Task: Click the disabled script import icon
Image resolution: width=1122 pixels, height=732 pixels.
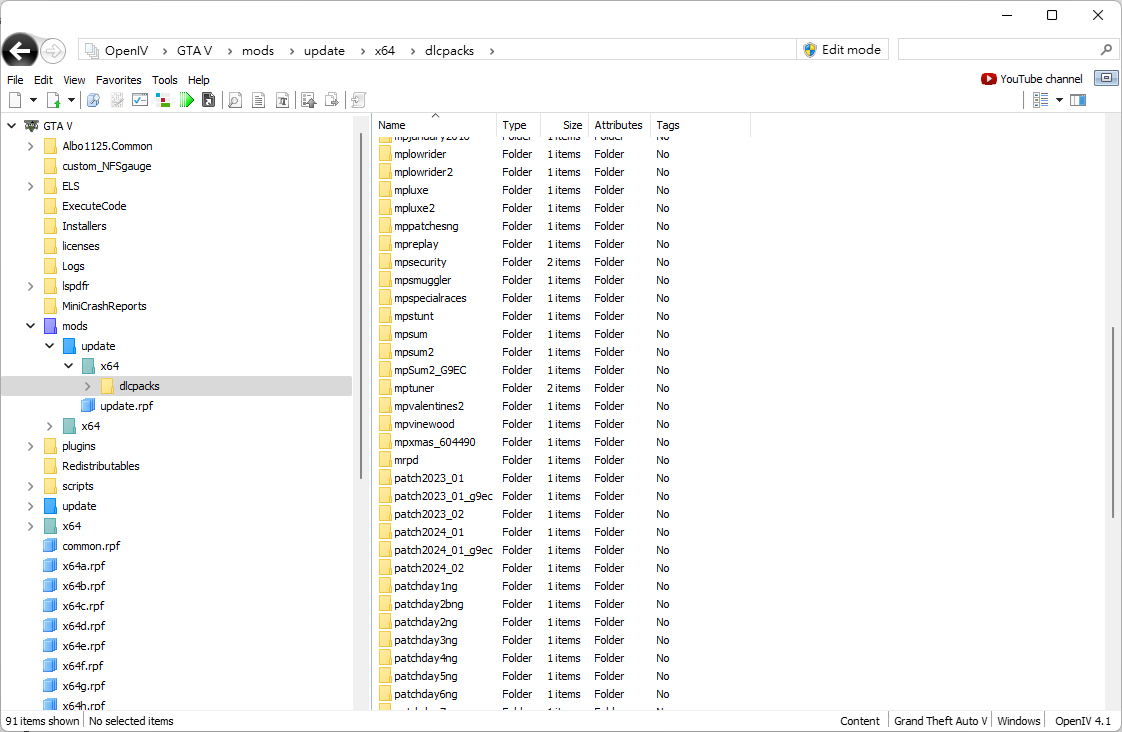Action: click(358, 100)
